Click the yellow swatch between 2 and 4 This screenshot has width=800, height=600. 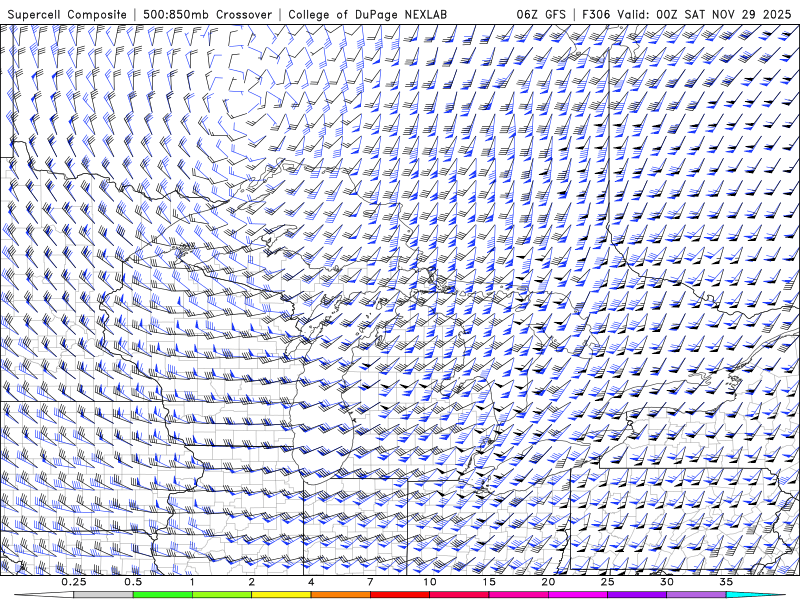click(x=281, y=595)
